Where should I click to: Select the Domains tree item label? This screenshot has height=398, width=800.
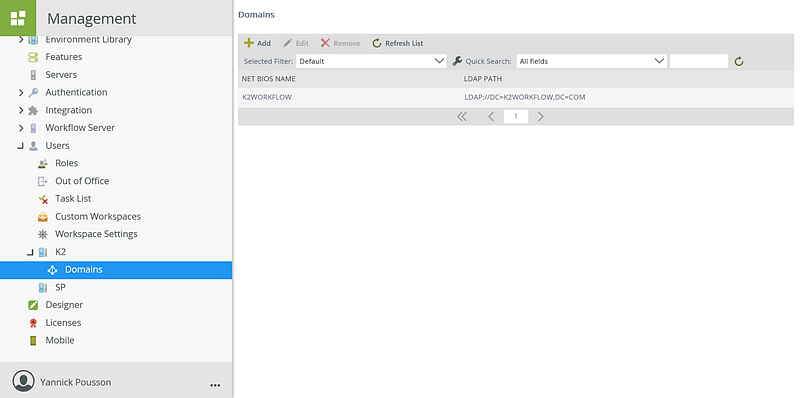[84, 269]
